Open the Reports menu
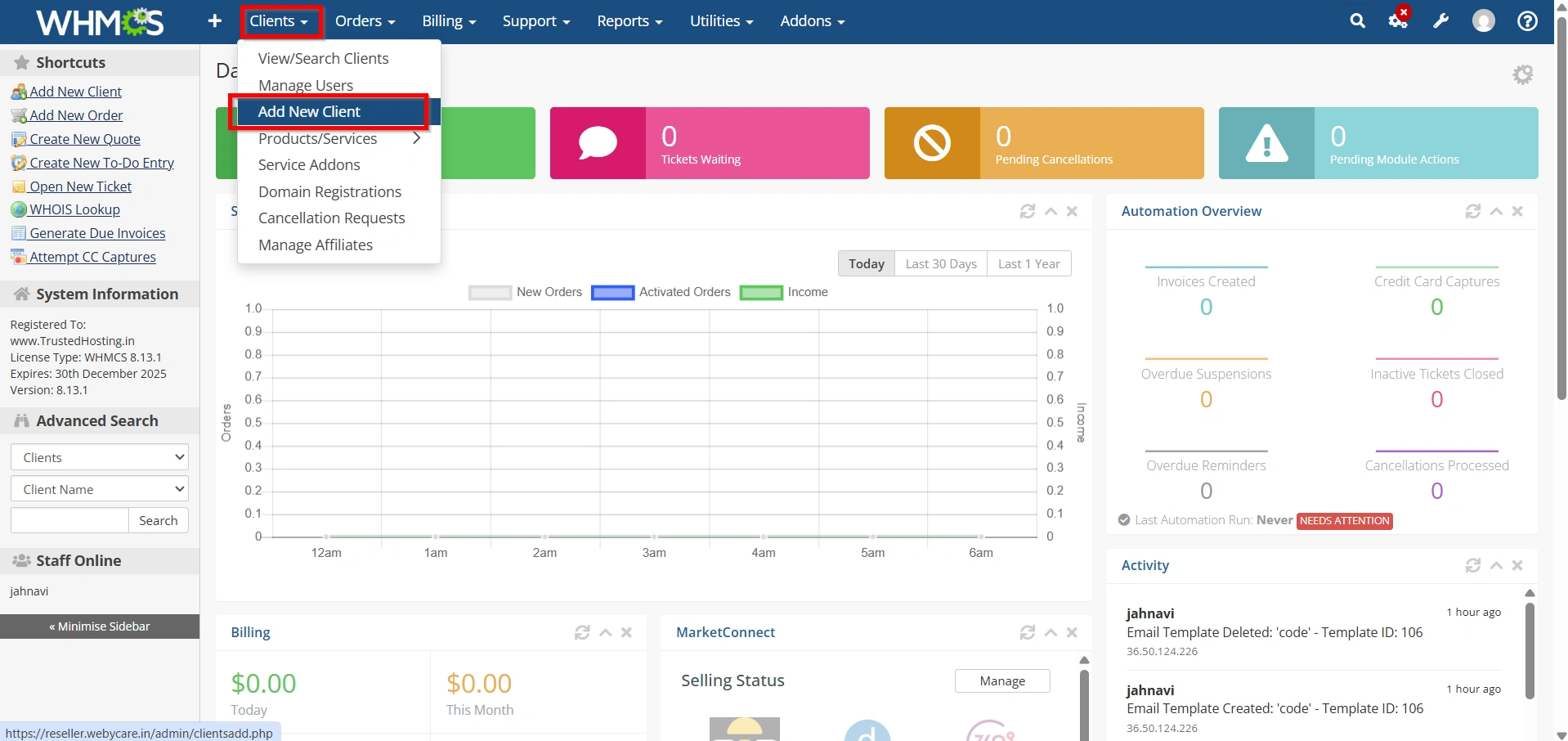This screenshot has width=1568, height=741. click(629, 21)
